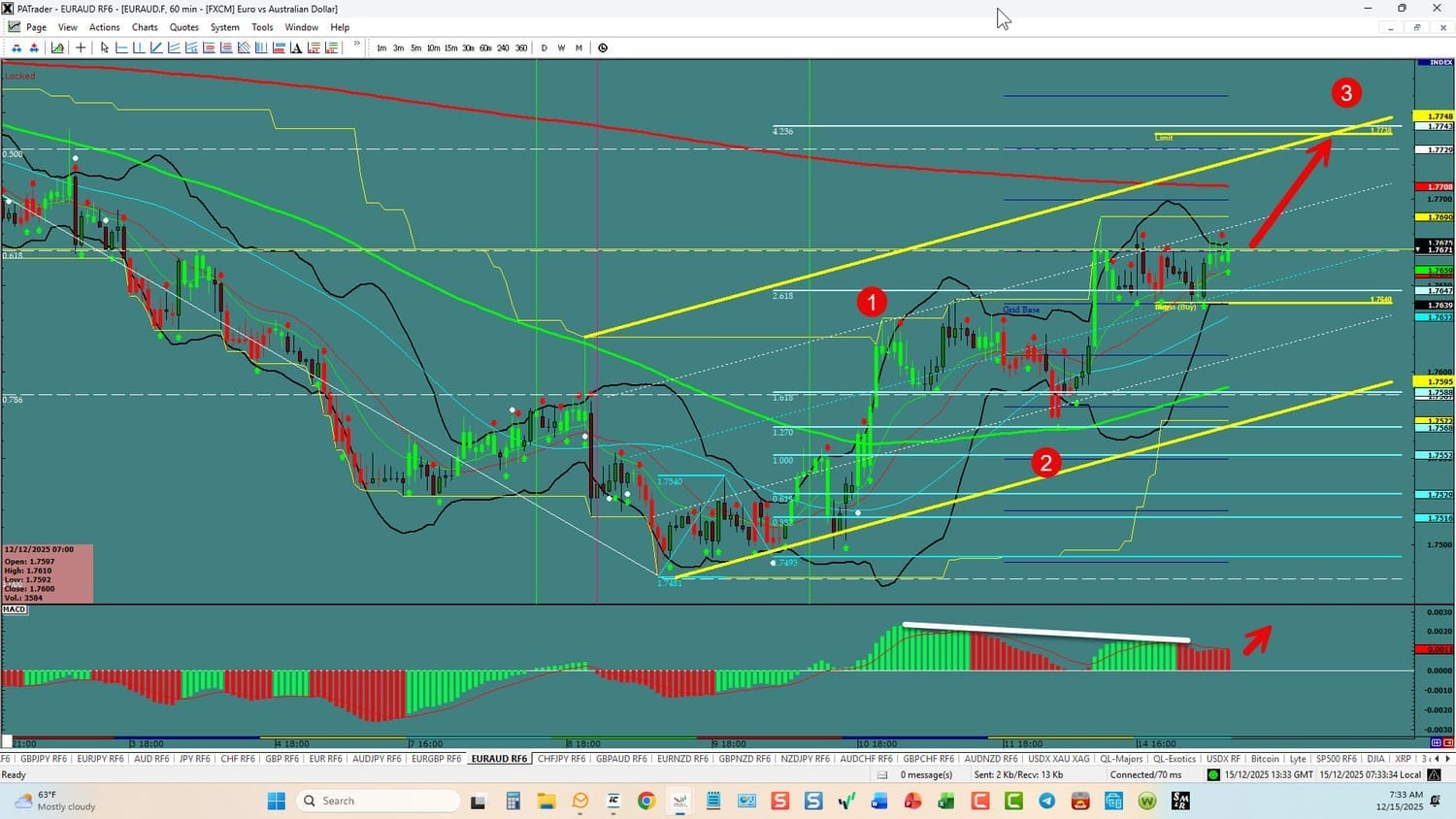Click the first red-blue toolbar icon
This screenshot has width=1456, height=819.
17,48
